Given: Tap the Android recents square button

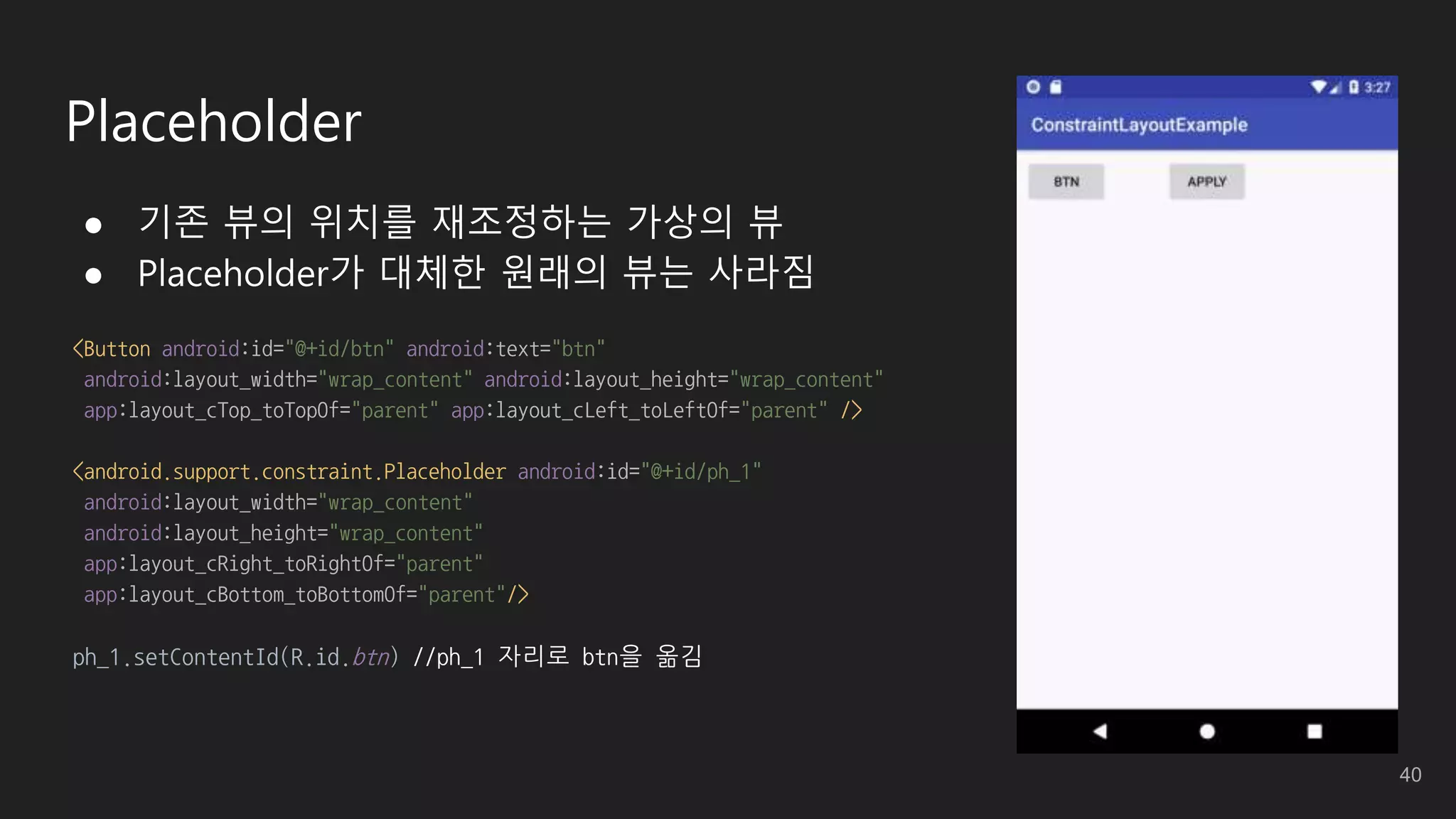Looking at the screenshot, I should point(1315,731).
